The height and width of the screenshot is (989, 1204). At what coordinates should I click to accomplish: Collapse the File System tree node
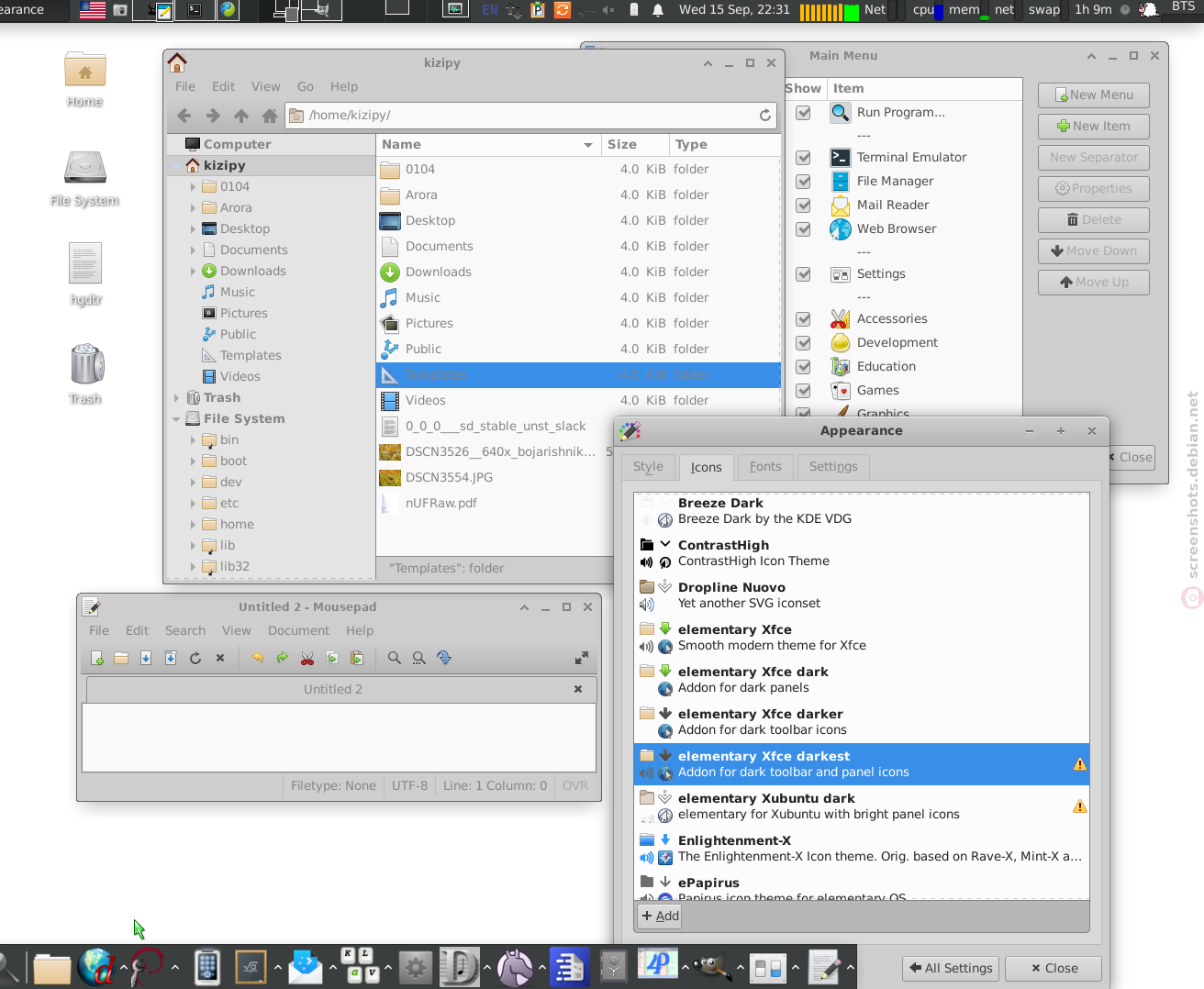click(176, 418)
